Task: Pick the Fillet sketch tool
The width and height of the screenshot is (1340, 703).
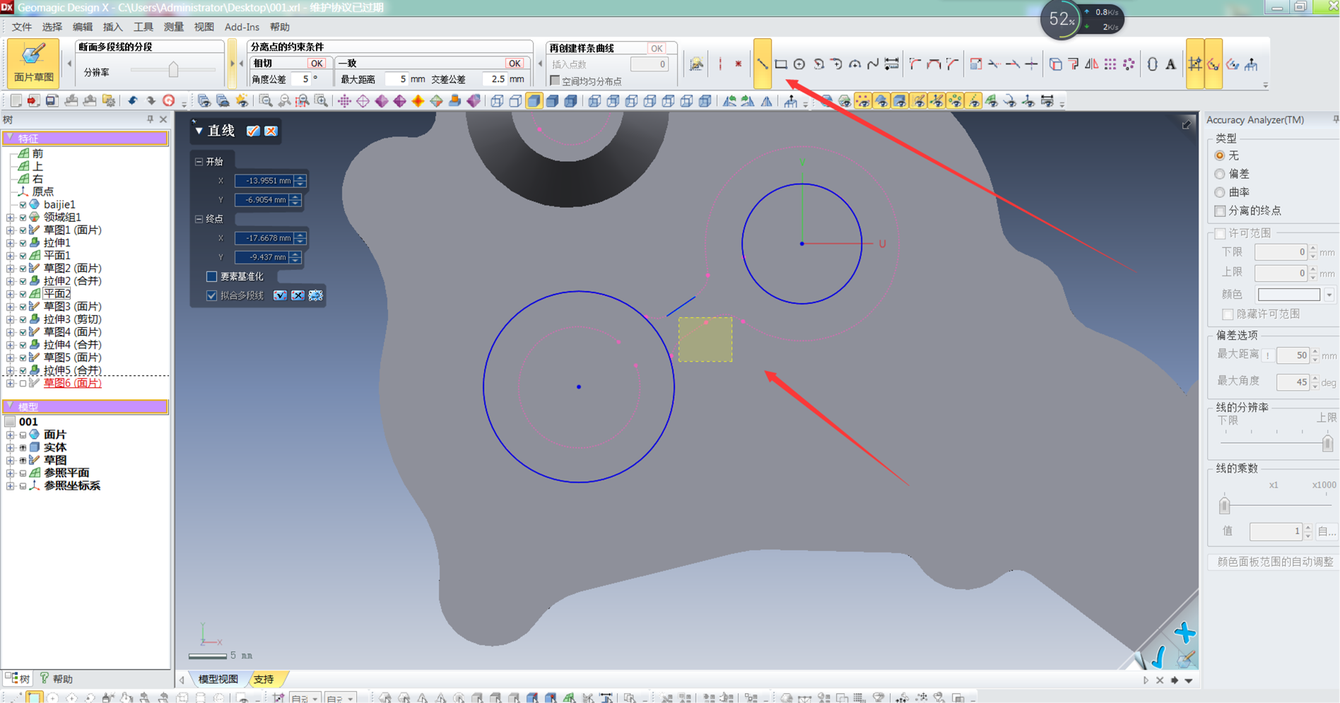Action: [x=914, y=64]
